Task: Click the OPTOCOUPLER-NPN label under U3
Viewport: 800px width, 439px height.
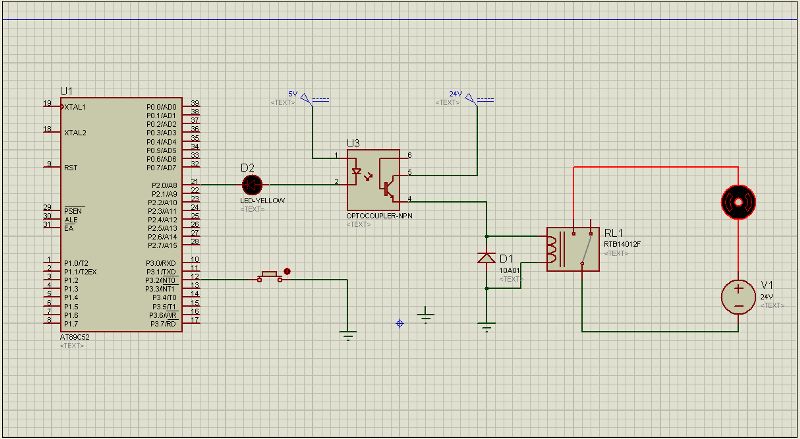Action: (x=379, y=216)
